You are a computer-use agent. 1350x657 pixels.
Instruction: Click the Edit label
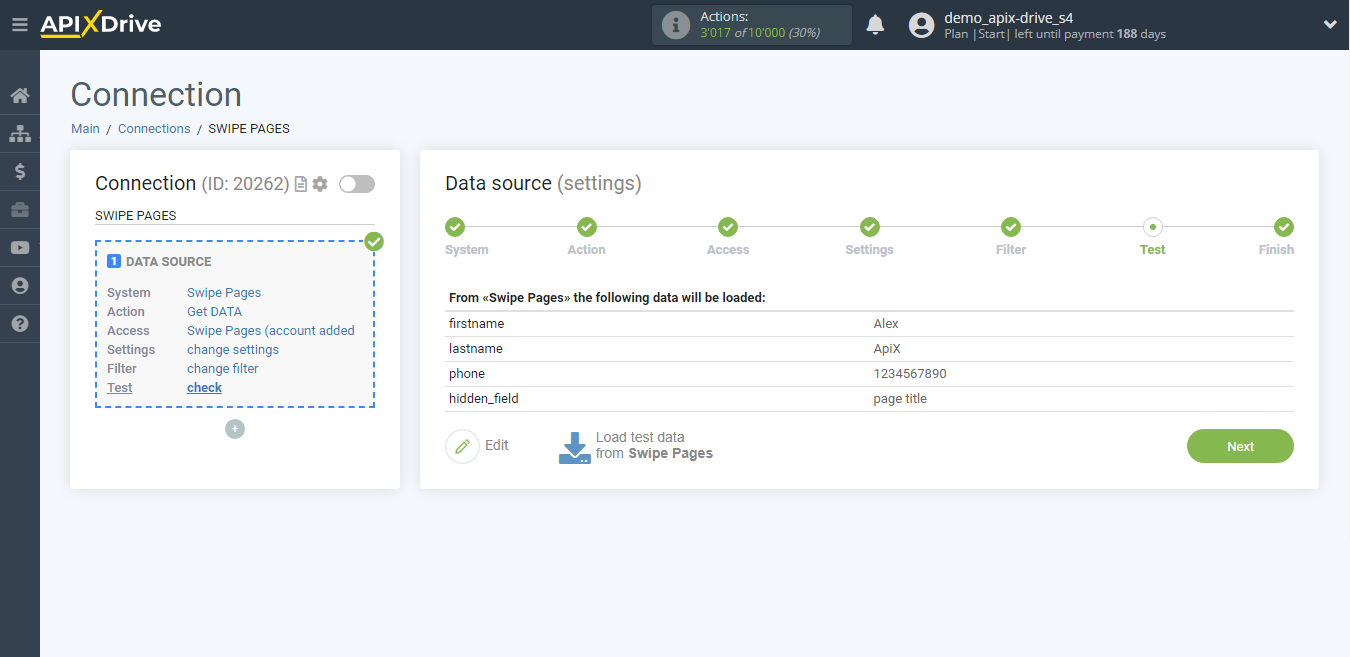tap(497, 446)
